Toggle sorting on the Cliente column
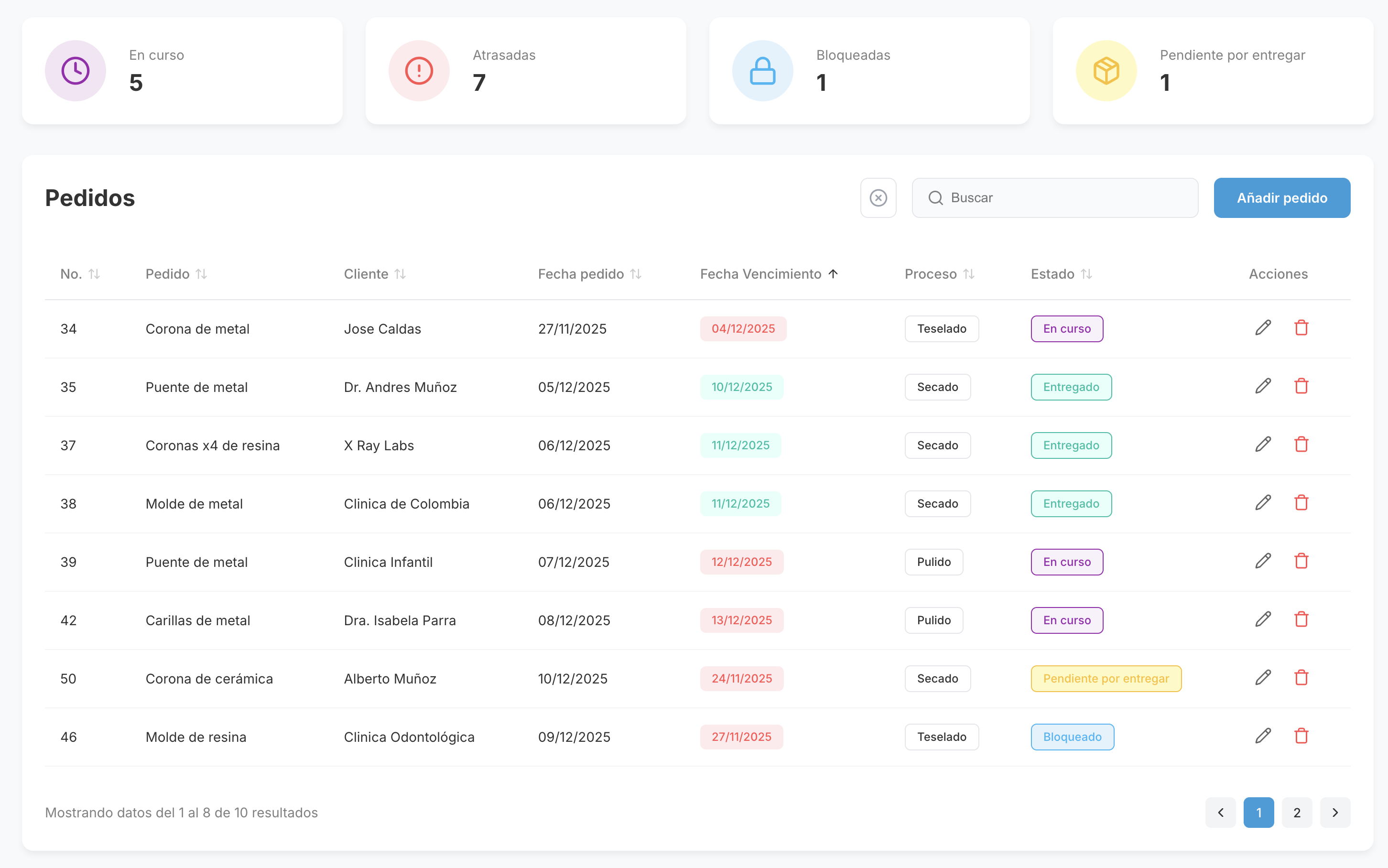The image size is (1388, 868). pyautogui.click(x=401, y=274)
